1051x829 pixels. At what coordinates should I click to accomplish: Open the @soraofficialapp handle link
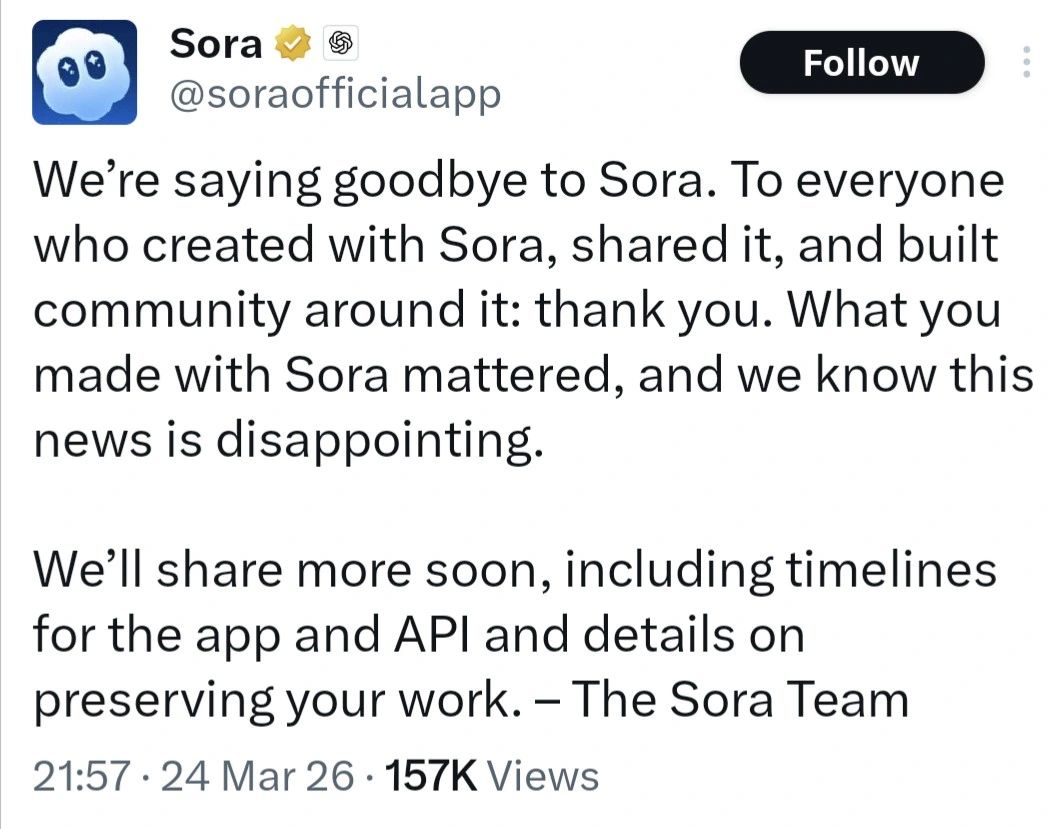pos(336,96)
